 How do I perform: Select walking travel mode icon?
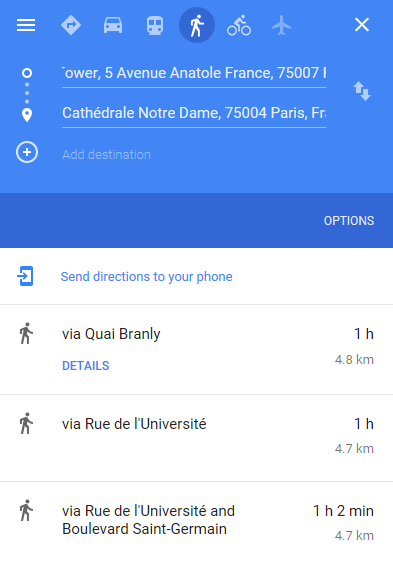pyautogui.click(x=197, y=25)
